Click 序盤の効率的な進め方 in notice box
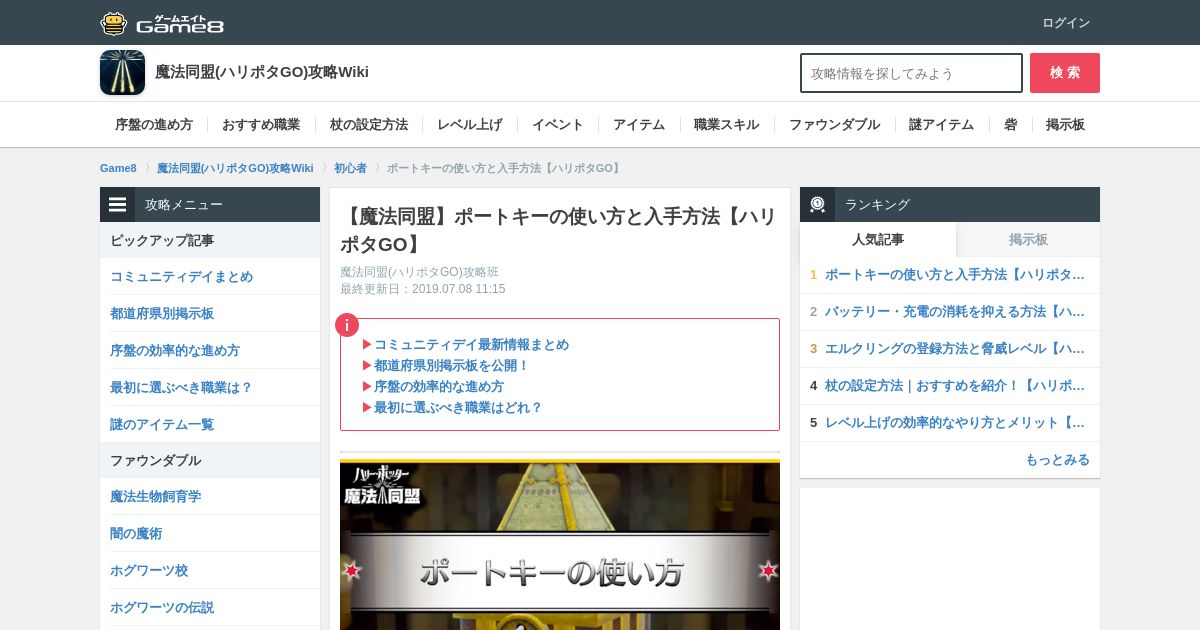Screen dimensions: 1200x630 [439, 387]
